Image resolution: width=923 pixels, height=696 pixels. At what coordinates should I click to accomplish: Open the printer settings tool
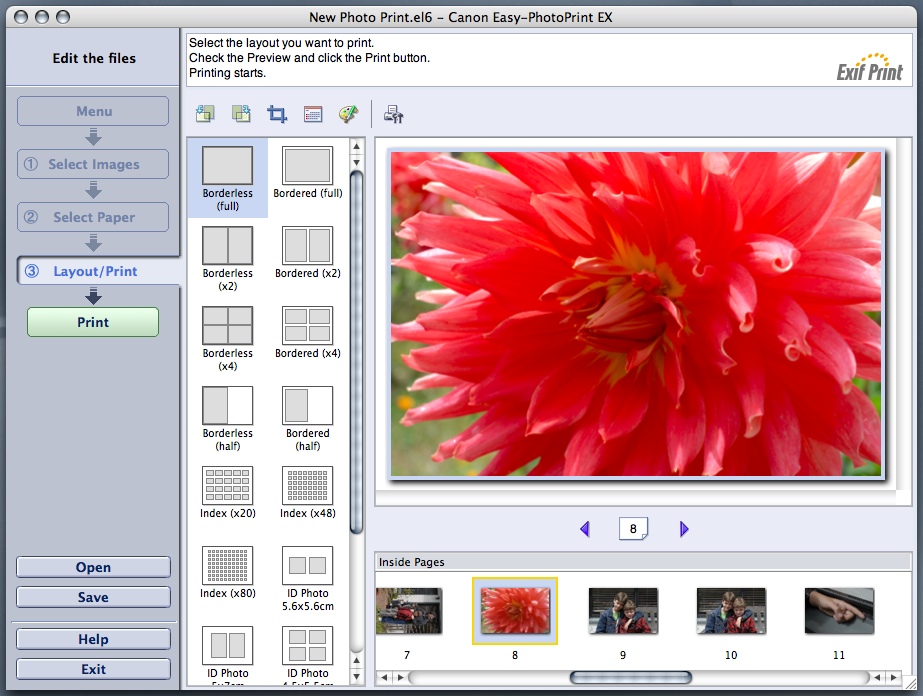tap(393, 114)
